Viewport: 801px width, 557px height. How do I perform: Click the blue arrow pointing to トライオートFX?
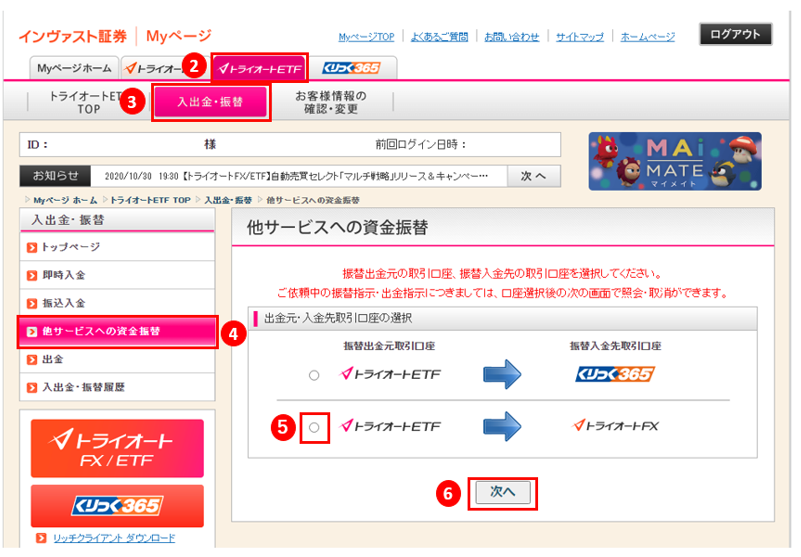[x=502, y=426]
